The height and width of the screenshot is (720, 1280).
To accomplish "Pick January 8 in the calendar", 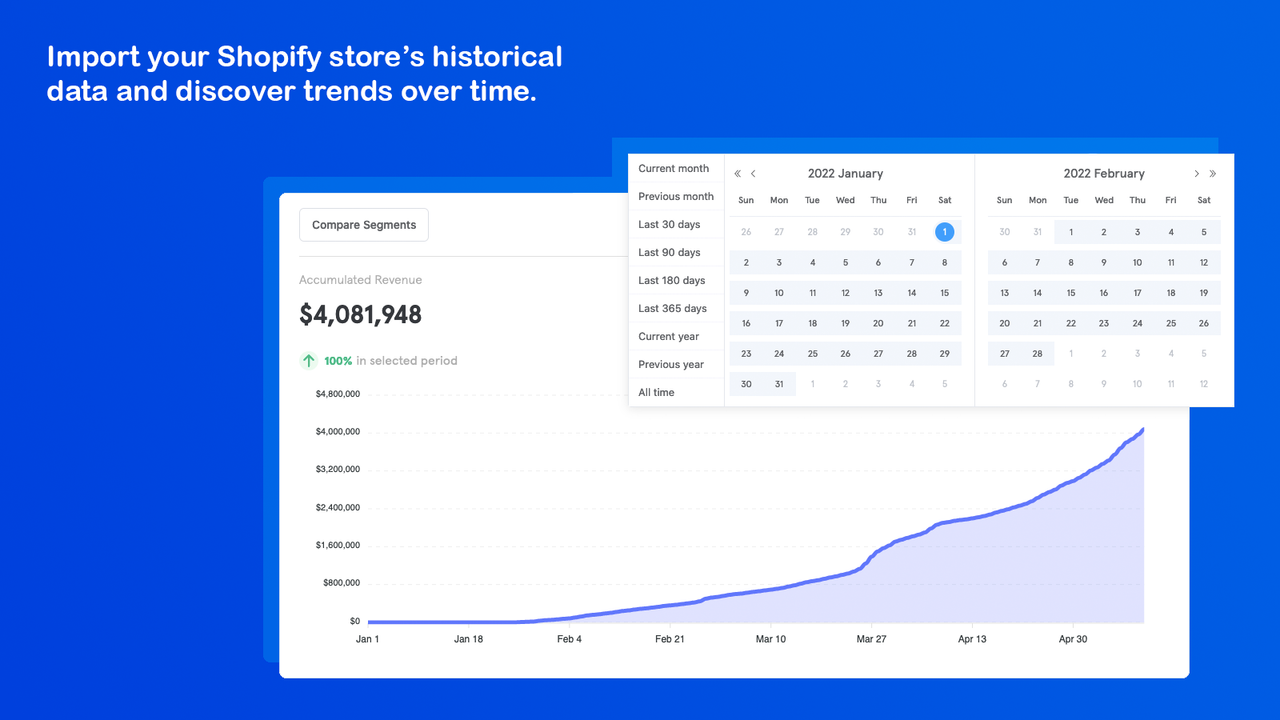I will pyautogui.click(x=944, y=263).
